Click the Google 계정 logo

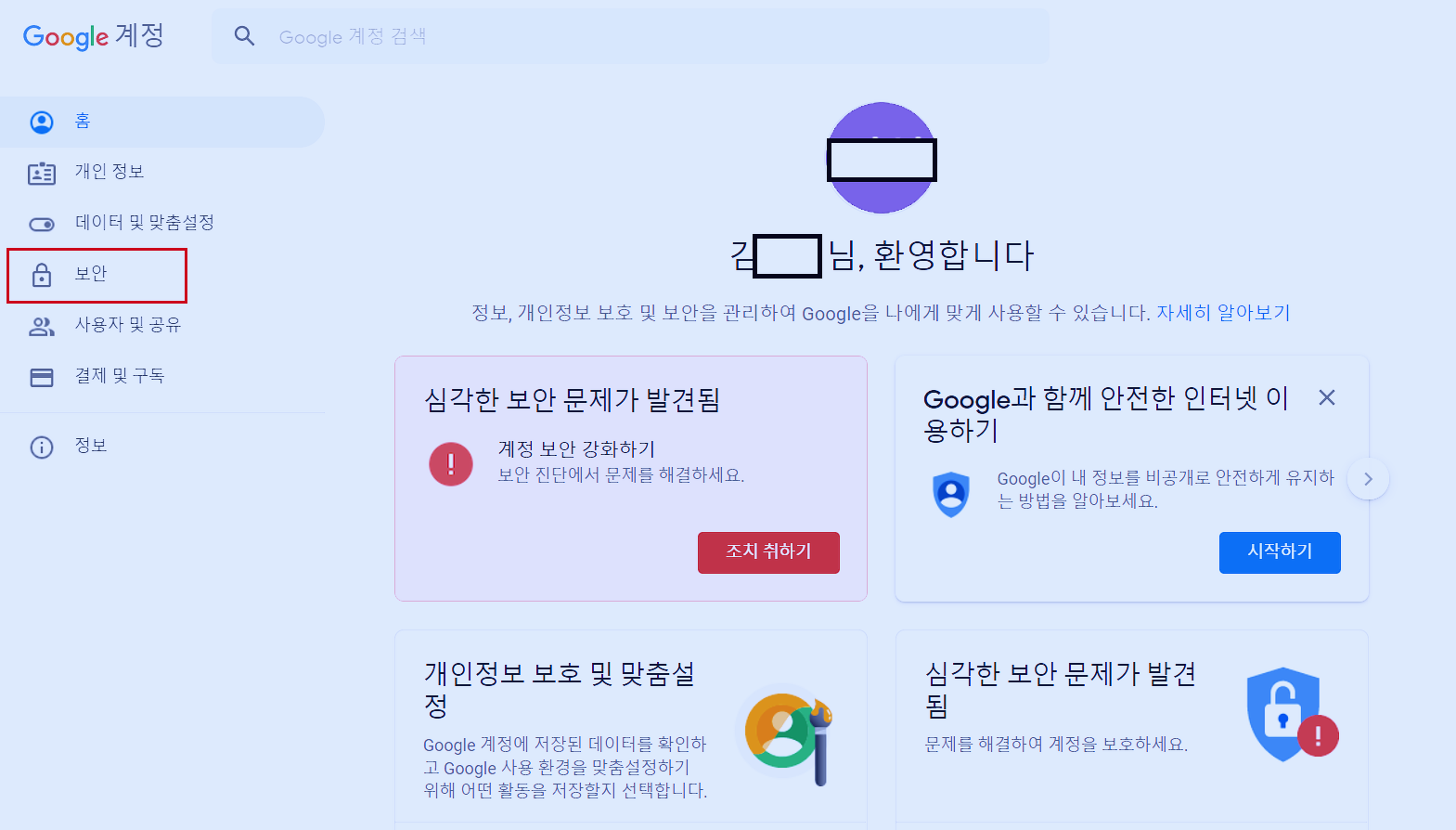tap(94, 36)
